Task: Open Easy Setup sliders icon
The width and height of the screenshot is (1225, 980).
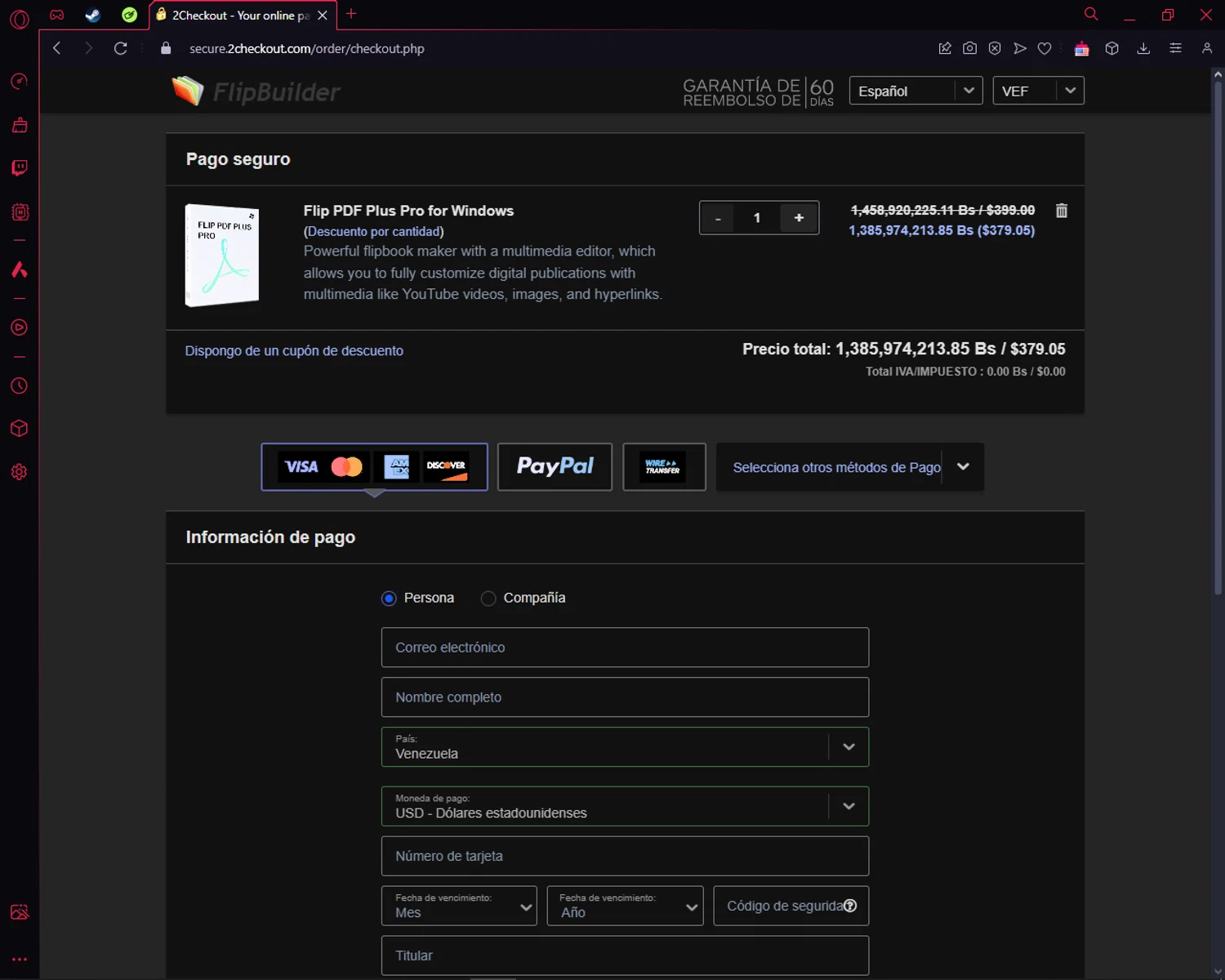Action: 1175,48
